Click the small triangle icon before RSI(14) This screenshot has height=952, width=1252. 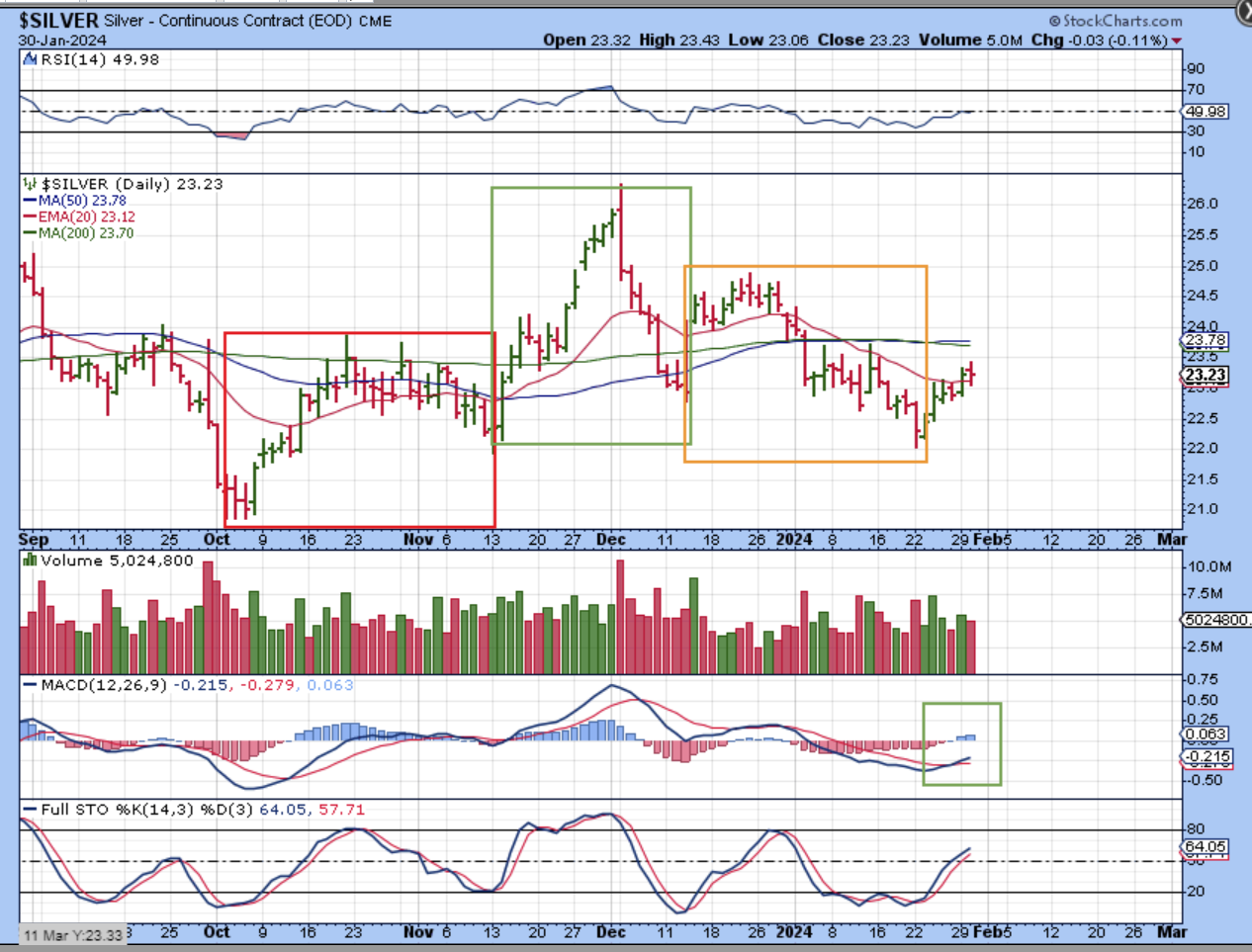32,60
